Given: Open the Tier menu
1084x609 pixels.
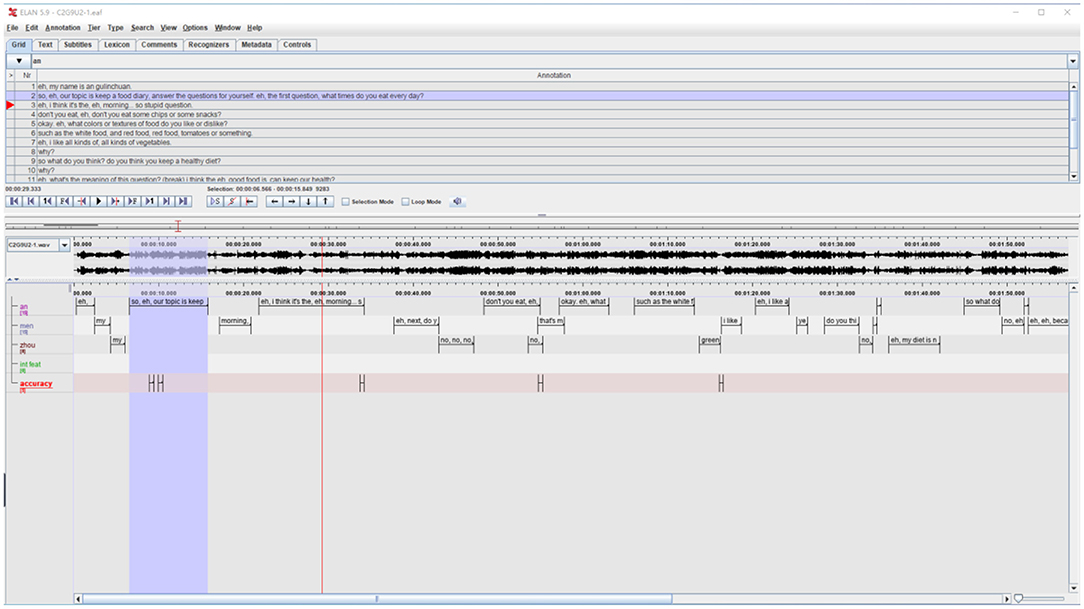Looking at the screenshot, I should [x=94, y=28].
